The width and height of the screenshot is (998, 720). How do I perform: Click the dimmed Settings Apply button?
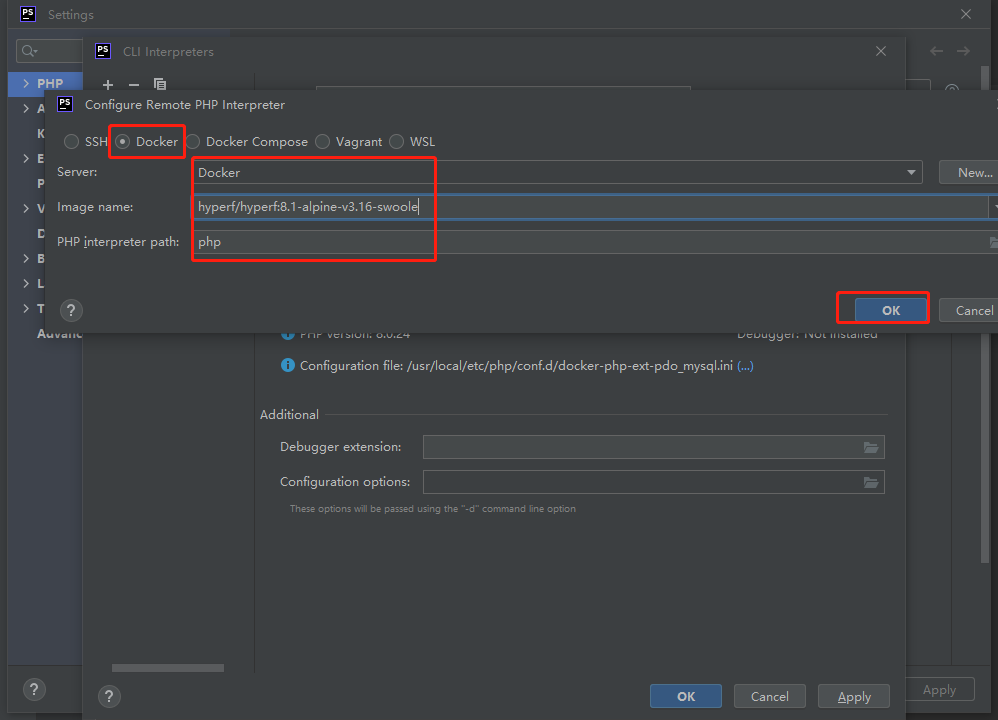click(x=939, y=689)
